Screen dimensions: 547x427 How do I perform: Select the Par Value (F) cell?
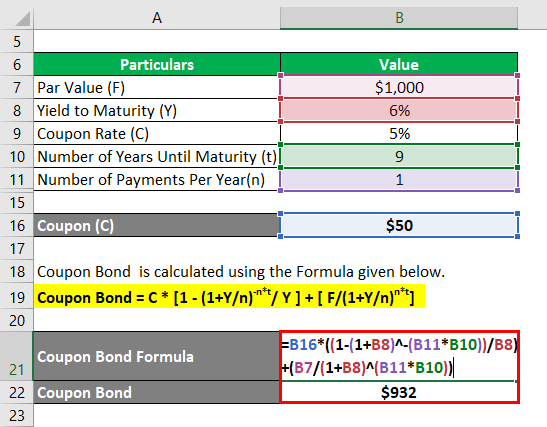tap(157, 87)
